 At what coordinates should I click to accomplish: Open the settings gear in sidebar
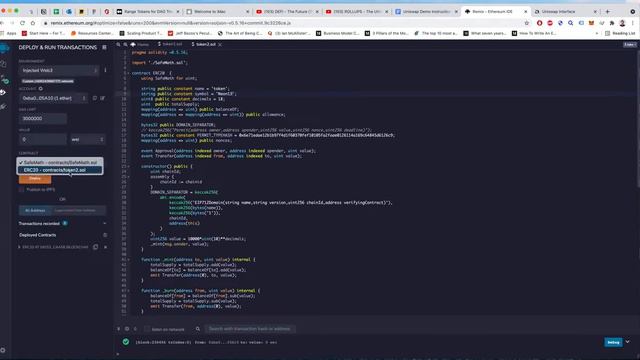click(3, 350)
